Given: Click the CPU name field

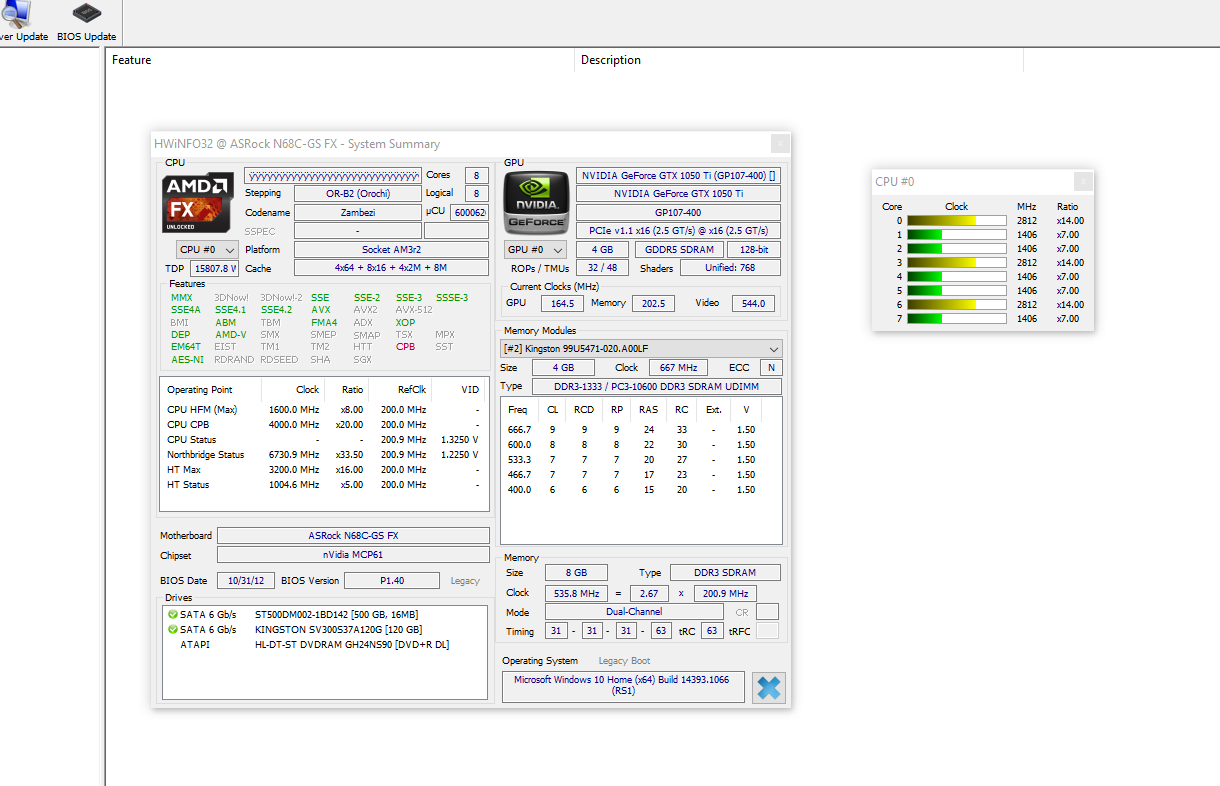Looking at the screenshot, I should tap(333, 175).
